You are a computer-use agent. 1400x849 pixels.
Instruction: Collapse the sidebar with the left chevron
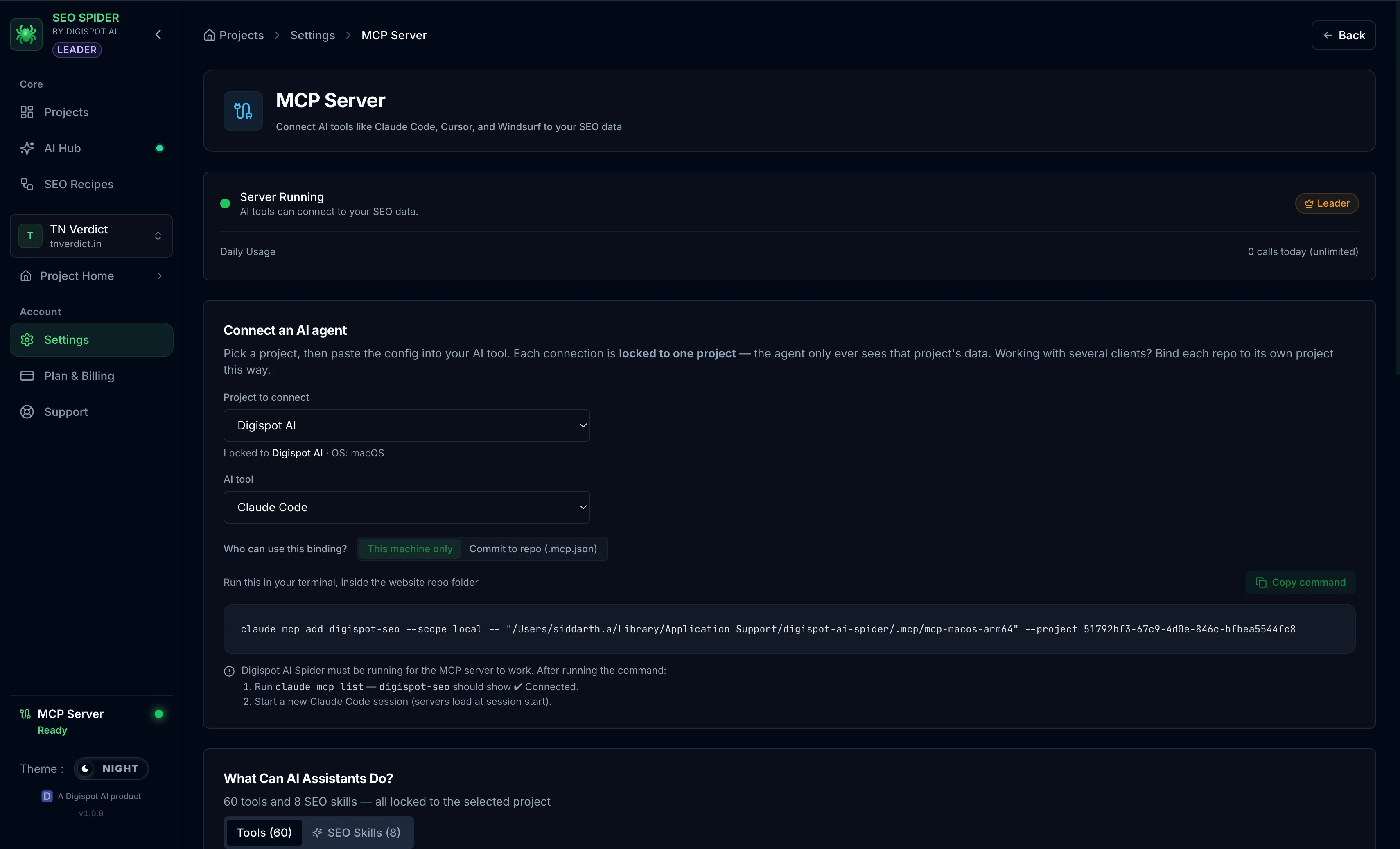point(158,35)
